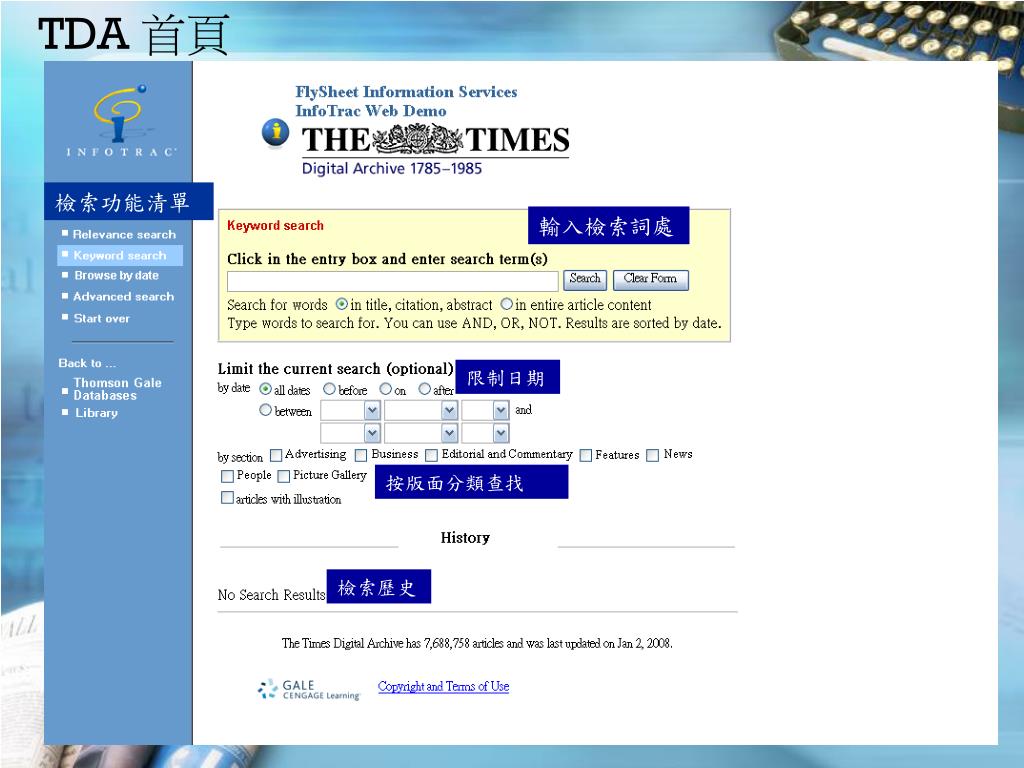The height and width of the screenshot is (768, 1024).
Task: Click the 'History' heading text
Action: tap(465, 537)
